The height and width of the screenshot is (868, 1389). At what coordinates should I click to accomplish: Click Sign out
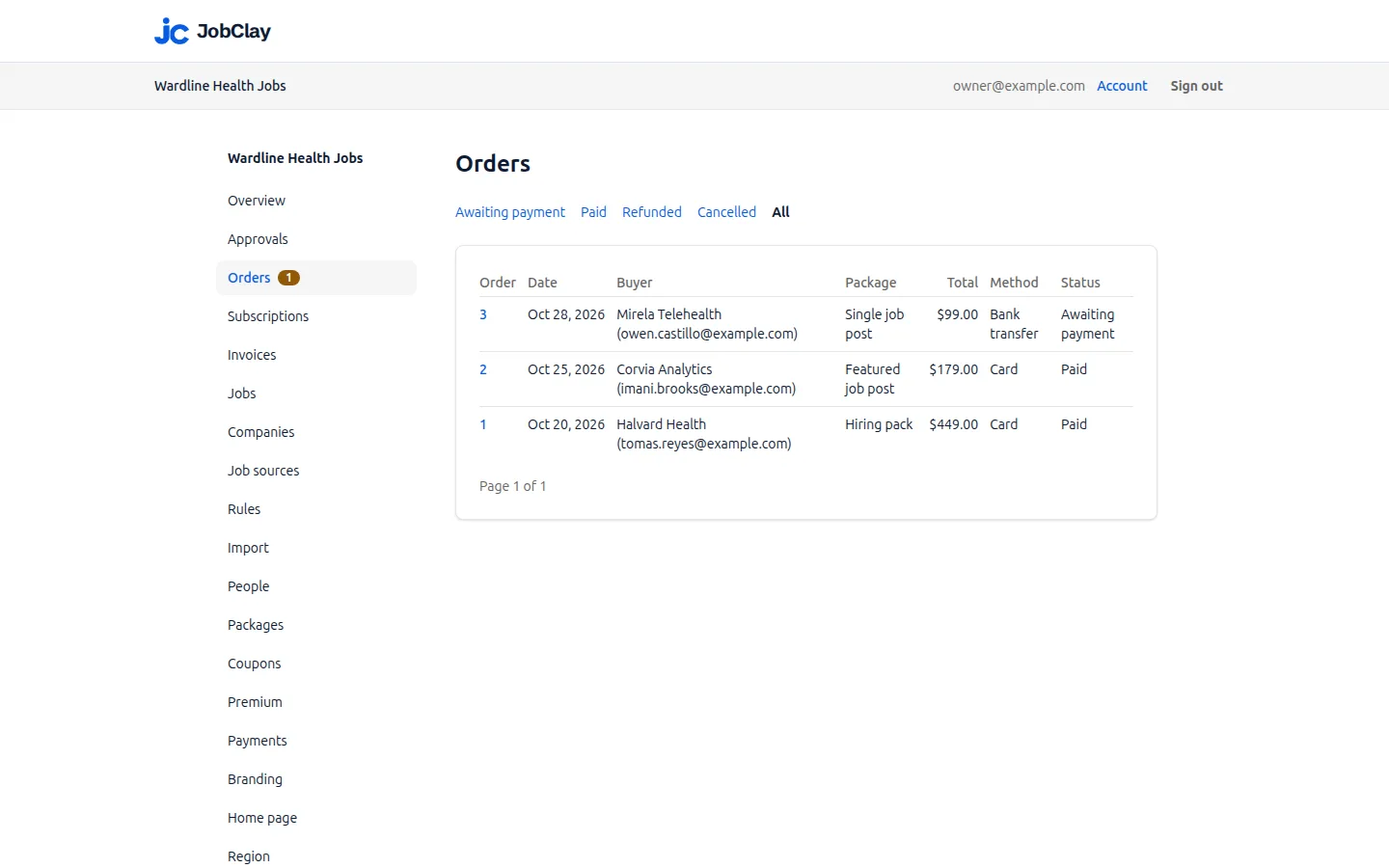tap(1196, 86)
